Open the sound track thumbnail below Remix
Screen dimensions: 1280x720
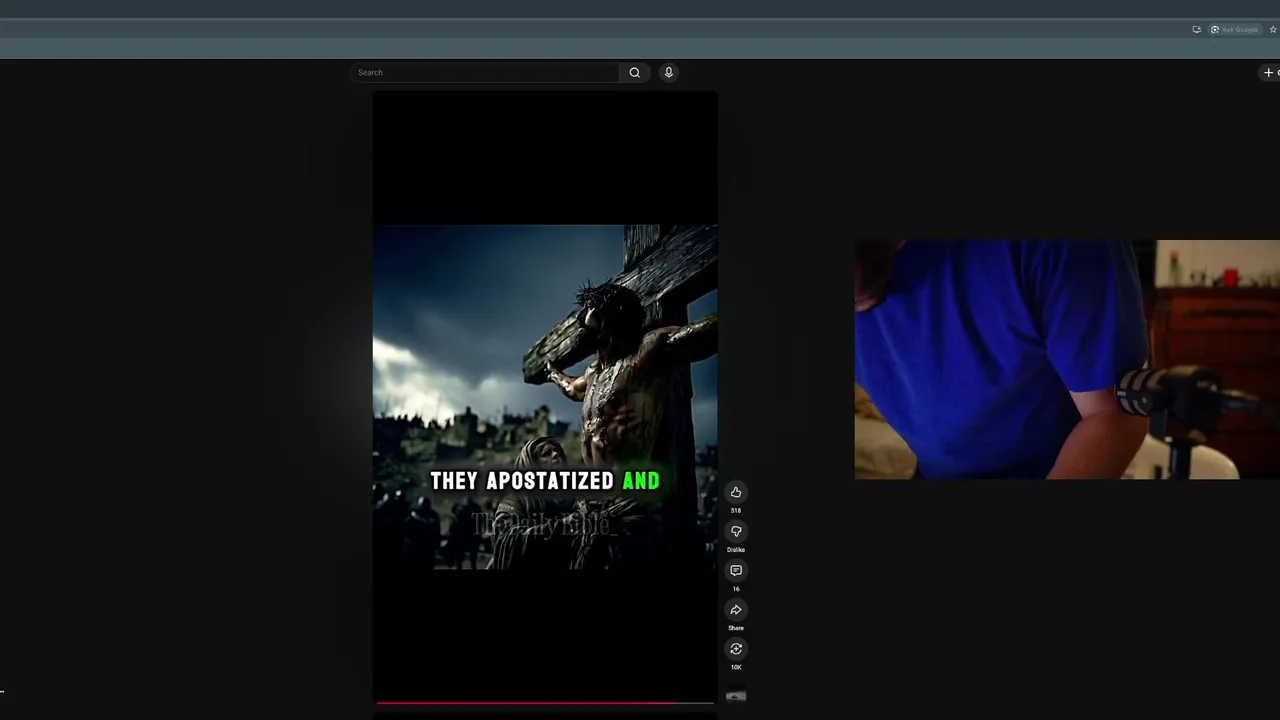[736, 696]
